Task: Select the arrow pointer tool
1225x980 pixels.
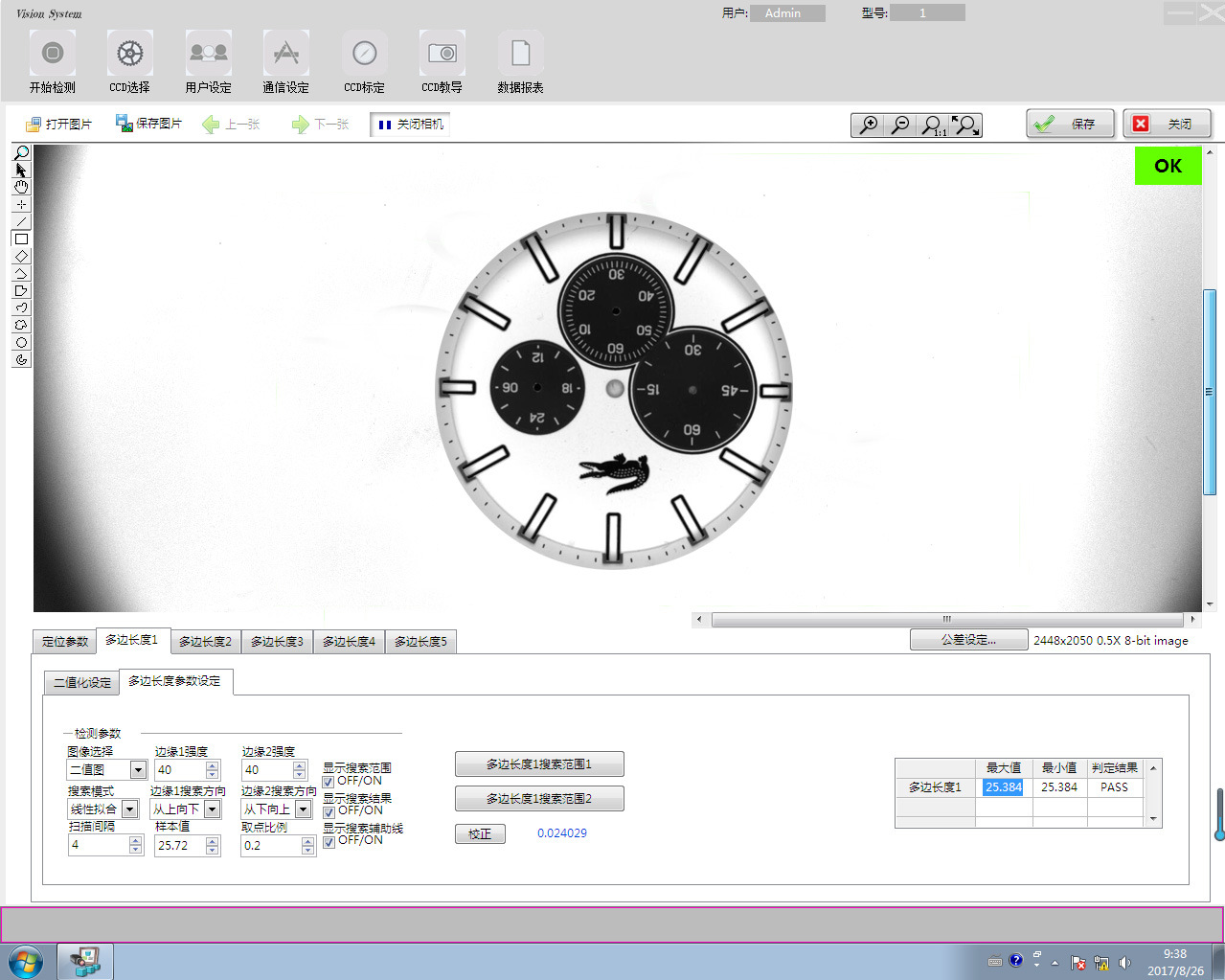Action: point(21,170)
